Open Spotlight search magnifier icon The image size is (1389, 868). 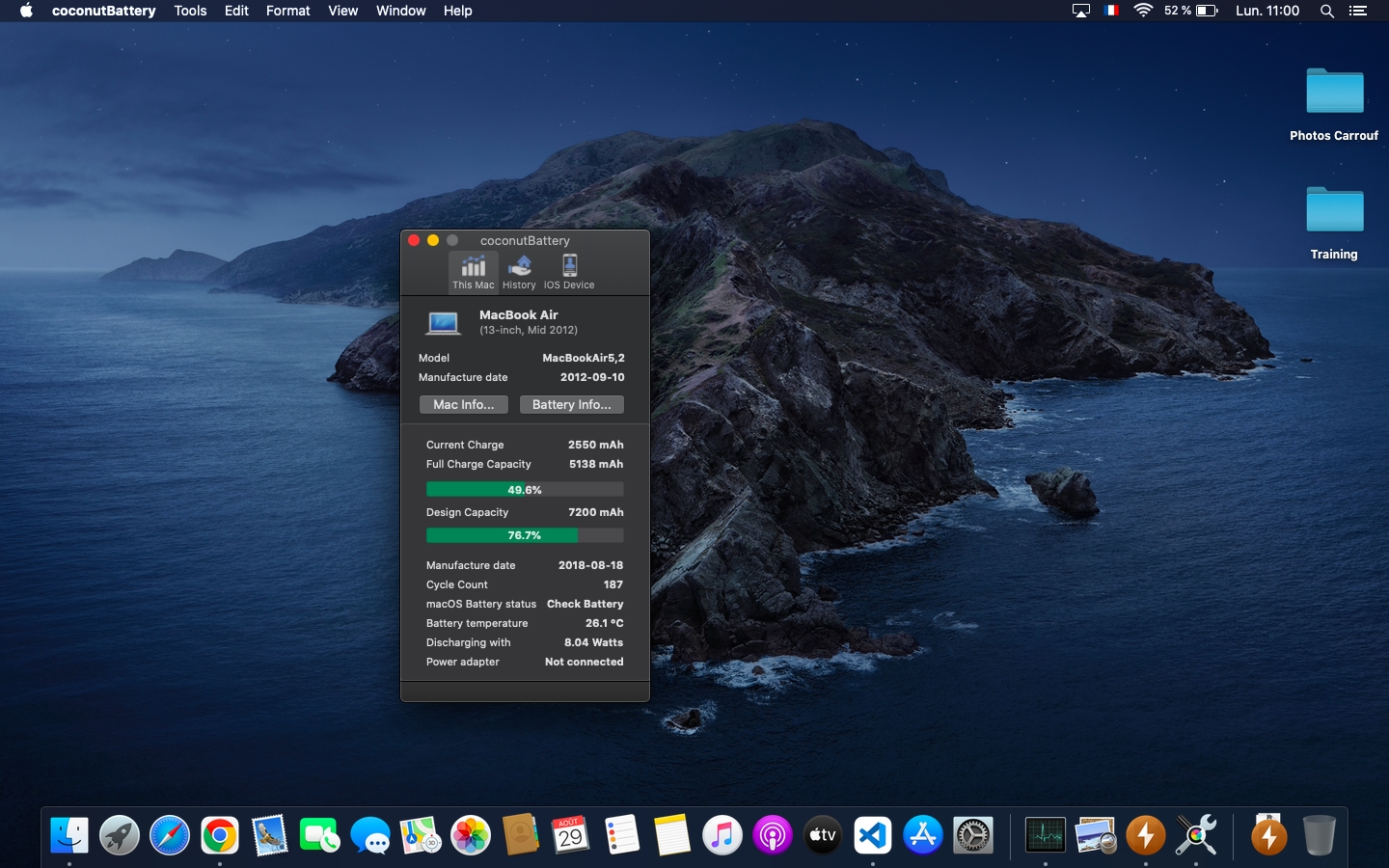(x=1327, y=11)
